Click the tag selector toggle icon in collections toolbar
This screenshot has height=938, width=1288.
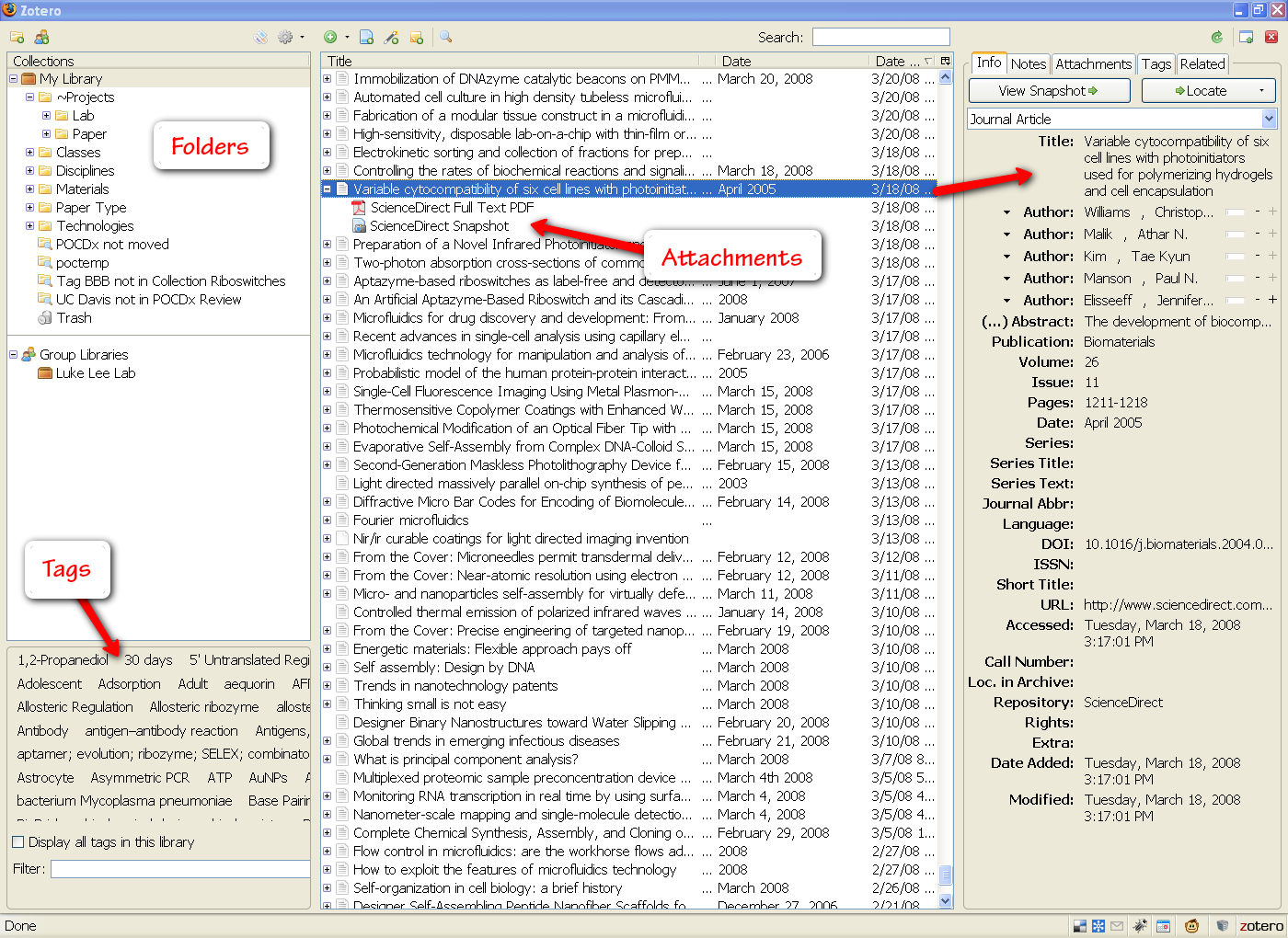tap(261, 38)
